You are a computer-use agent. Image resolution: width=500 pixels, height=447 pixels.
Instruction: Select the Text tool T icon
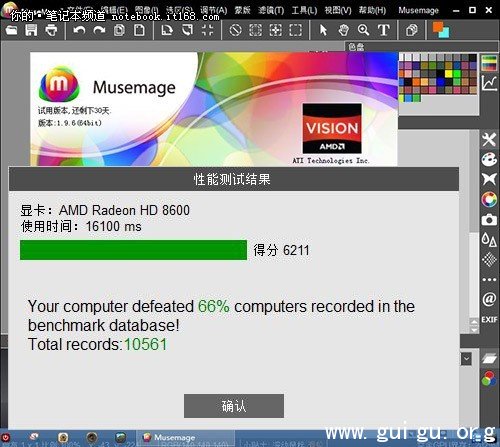pos(384,30)
